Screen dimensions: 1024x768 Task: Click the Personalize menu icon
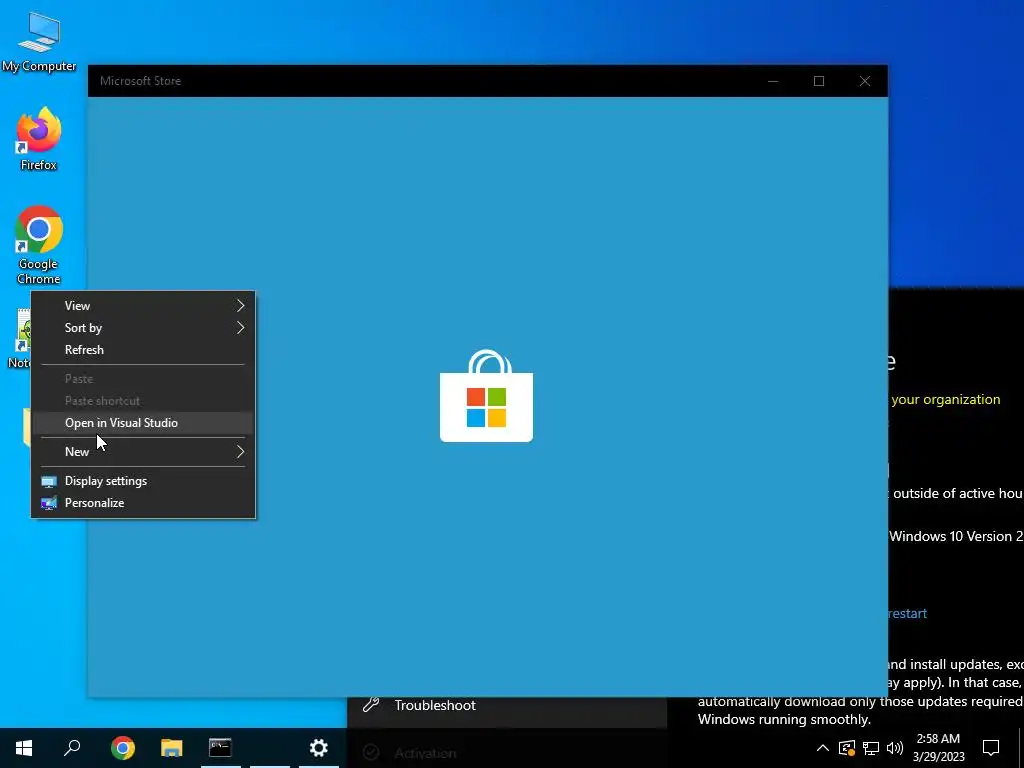pyautogui.click(x=49, y=504)
